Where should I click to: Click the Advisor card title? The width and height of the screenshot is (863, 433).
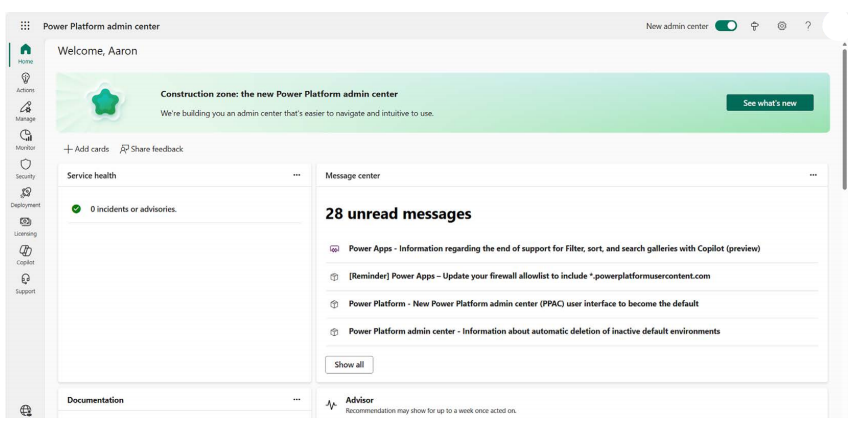(359, 400)
